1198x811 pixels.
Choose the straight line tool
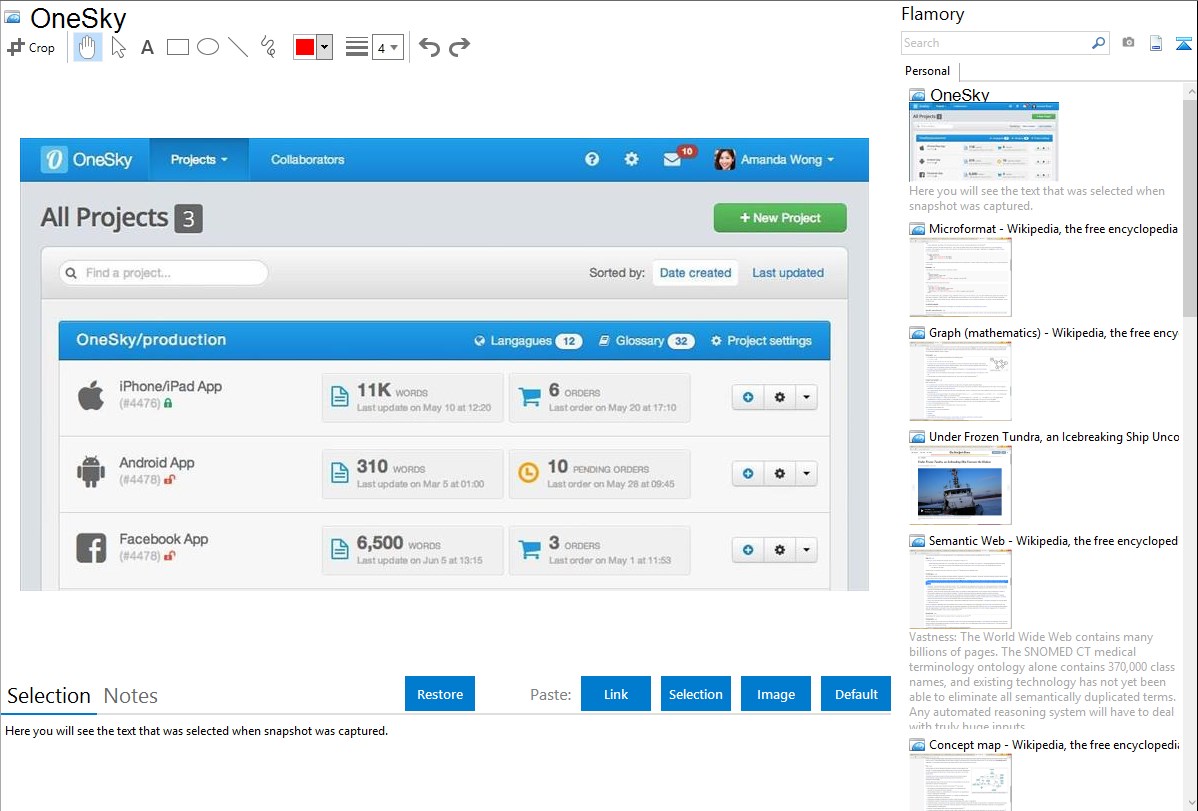coord(238,47)
